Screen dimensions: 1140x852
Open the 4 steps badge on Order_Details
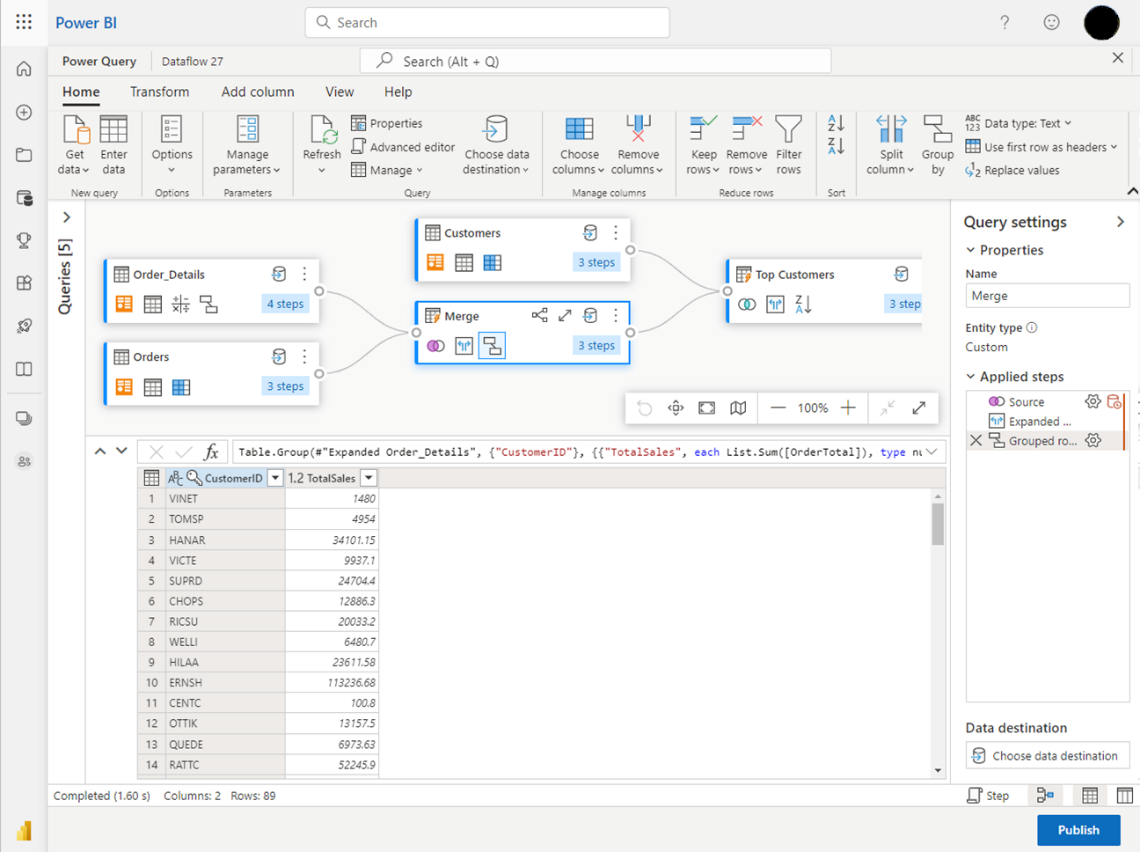click(285, 304)
